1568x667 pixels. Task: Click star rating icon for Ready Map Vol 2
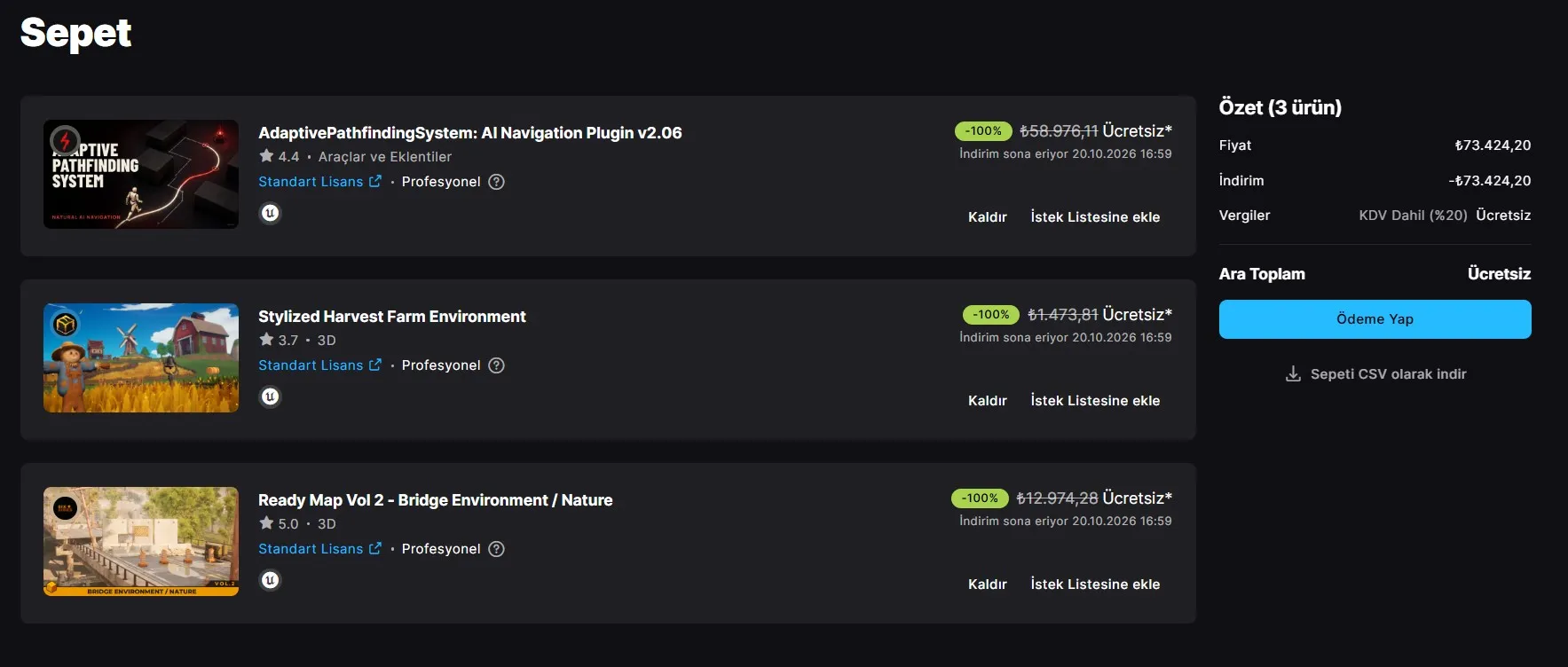click(x=266, y=522)
